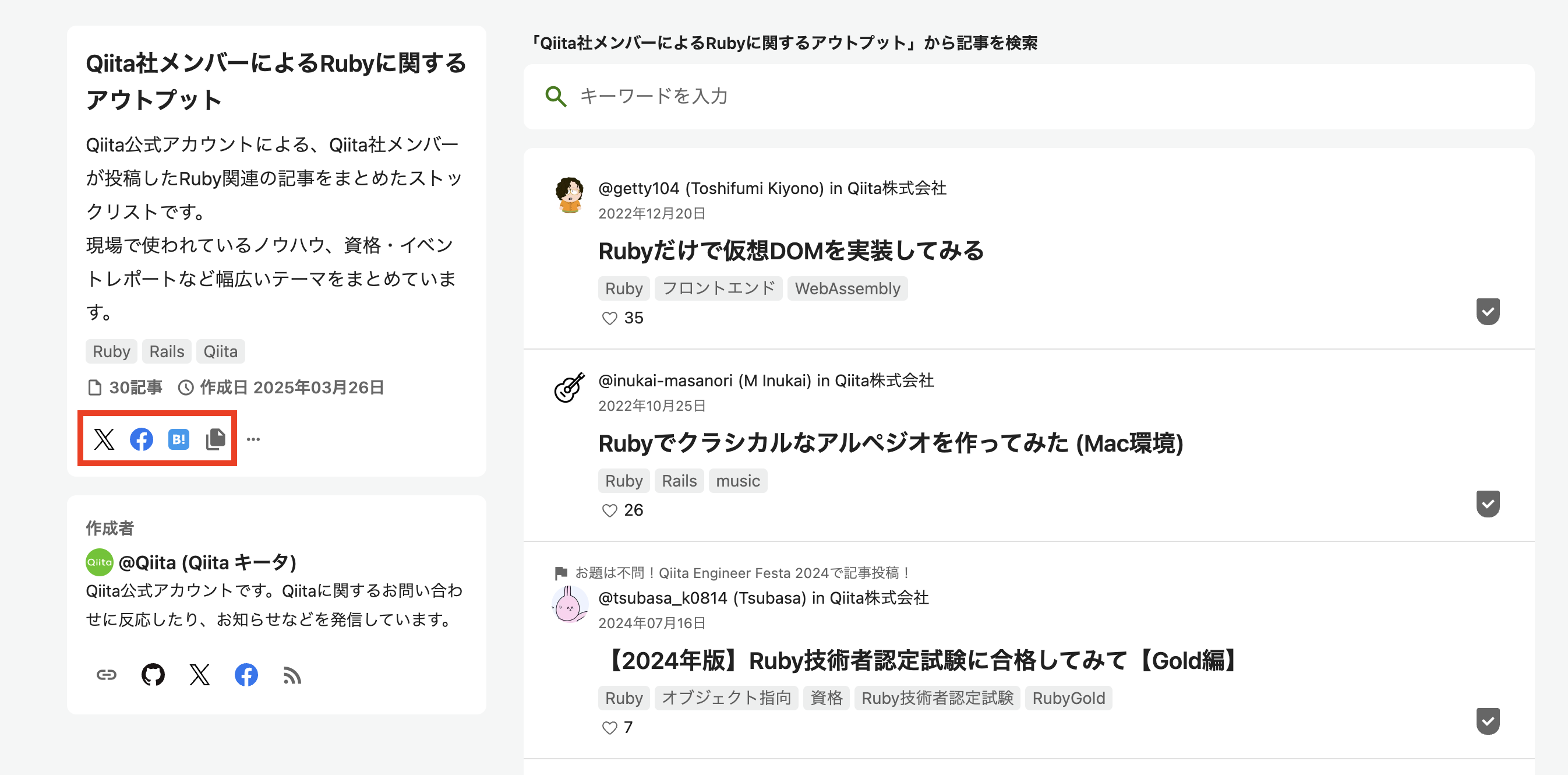
Task: Open the creator's website link icon
Action: 106,675
